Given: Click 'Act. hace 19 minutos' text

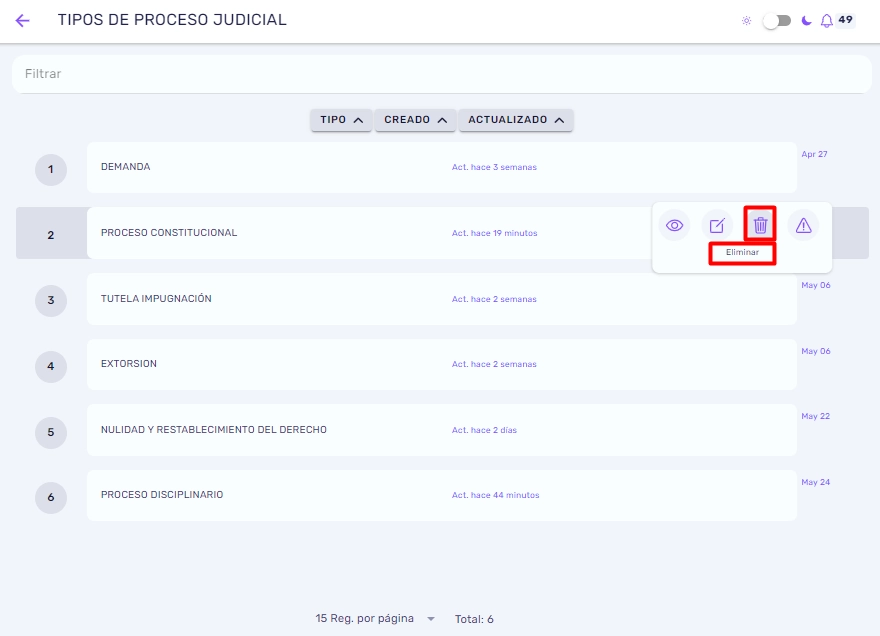Looking at the screenshot, I should pos(494,233).
